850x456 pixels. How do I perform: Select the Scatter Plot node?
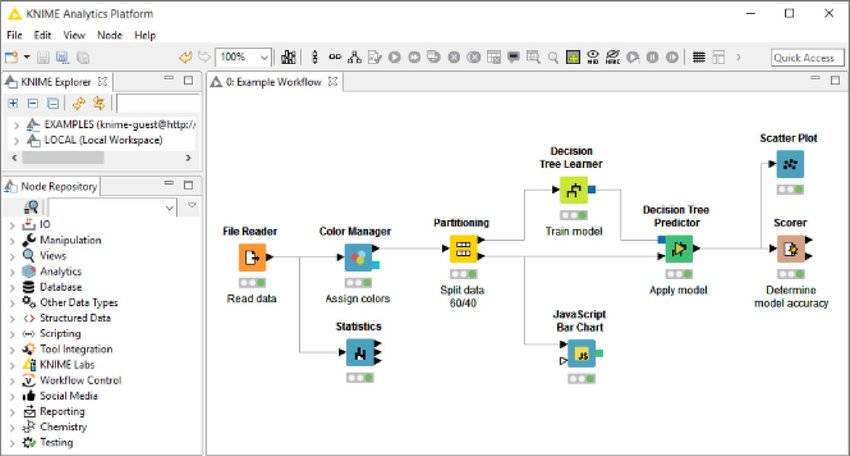pos(790,165)
